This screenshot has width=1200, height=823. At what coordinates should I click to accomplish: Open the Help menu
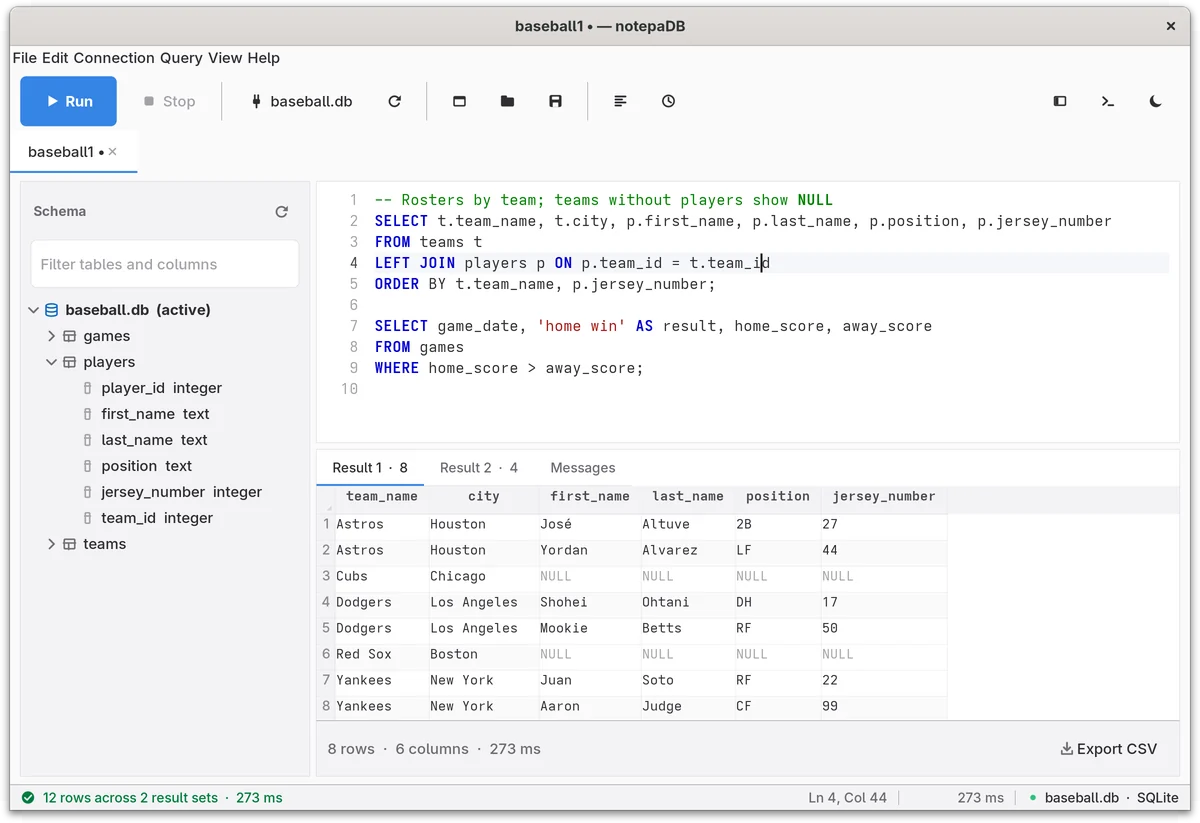click(264, 58)
